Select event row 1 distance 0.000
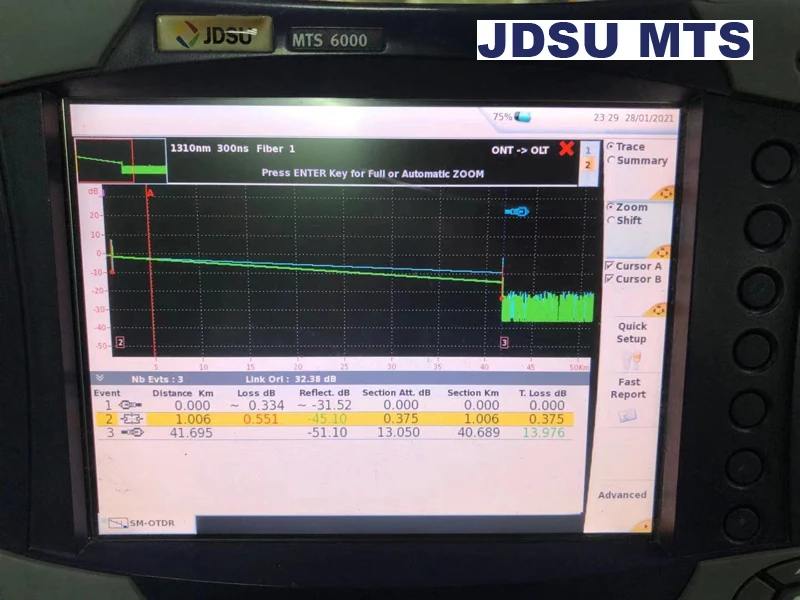Viewport: 800px width, 600px height. [x=192, y=406]
